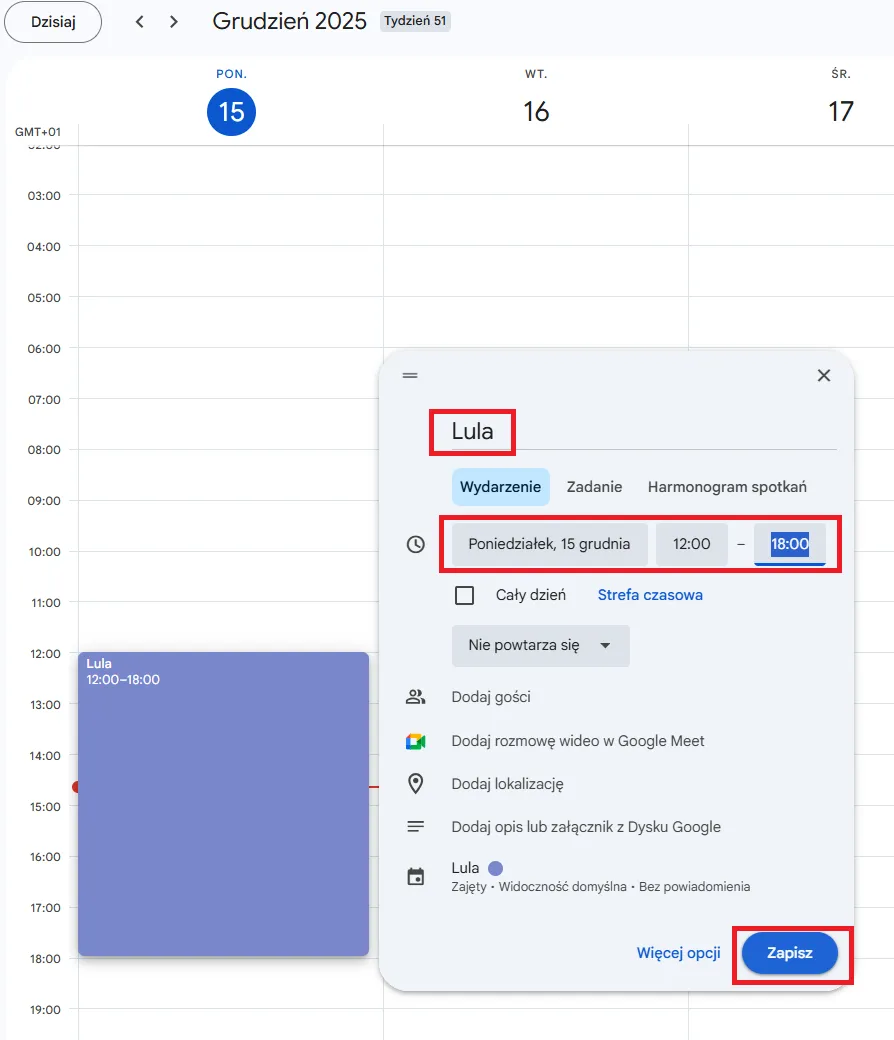Open 'Więcej opcji' link
894x1040 pixels.
[x=678, y=953]
